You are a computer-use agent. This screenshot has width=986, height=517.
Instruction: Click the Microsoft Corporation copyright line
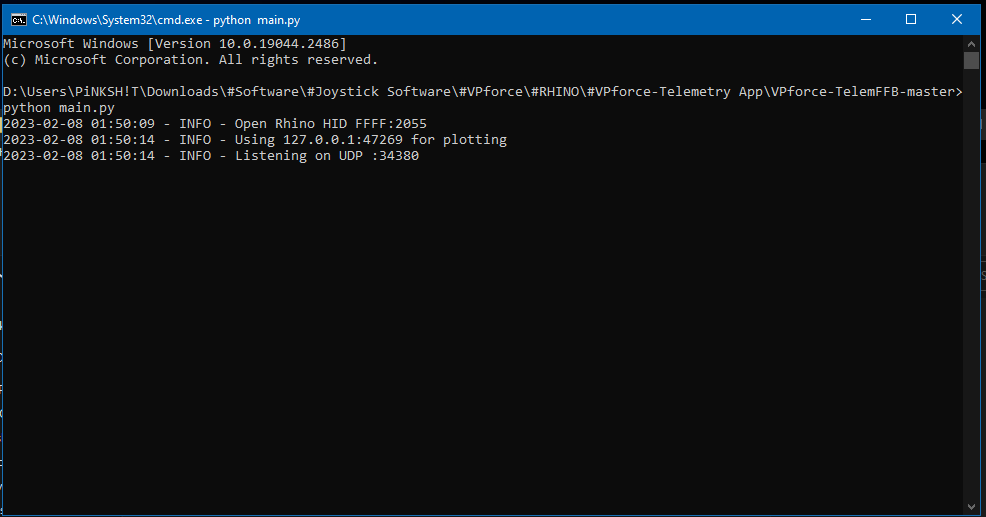190,60
